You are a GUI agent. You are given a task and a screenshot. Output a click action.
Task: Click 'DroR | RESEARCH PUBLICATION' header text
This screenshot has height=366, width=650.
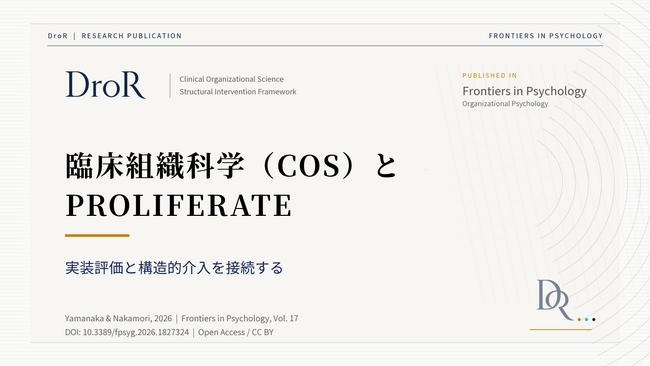coord(115,36)
